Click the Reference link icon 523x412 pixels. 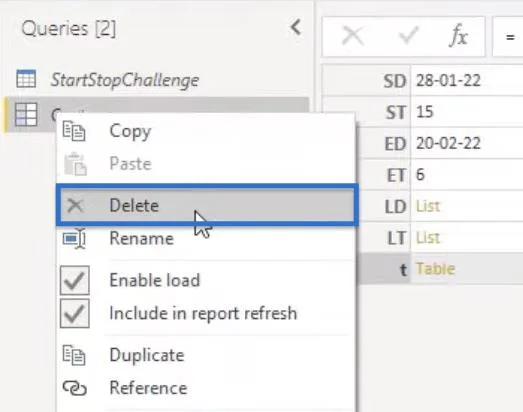tap(75, 388)
